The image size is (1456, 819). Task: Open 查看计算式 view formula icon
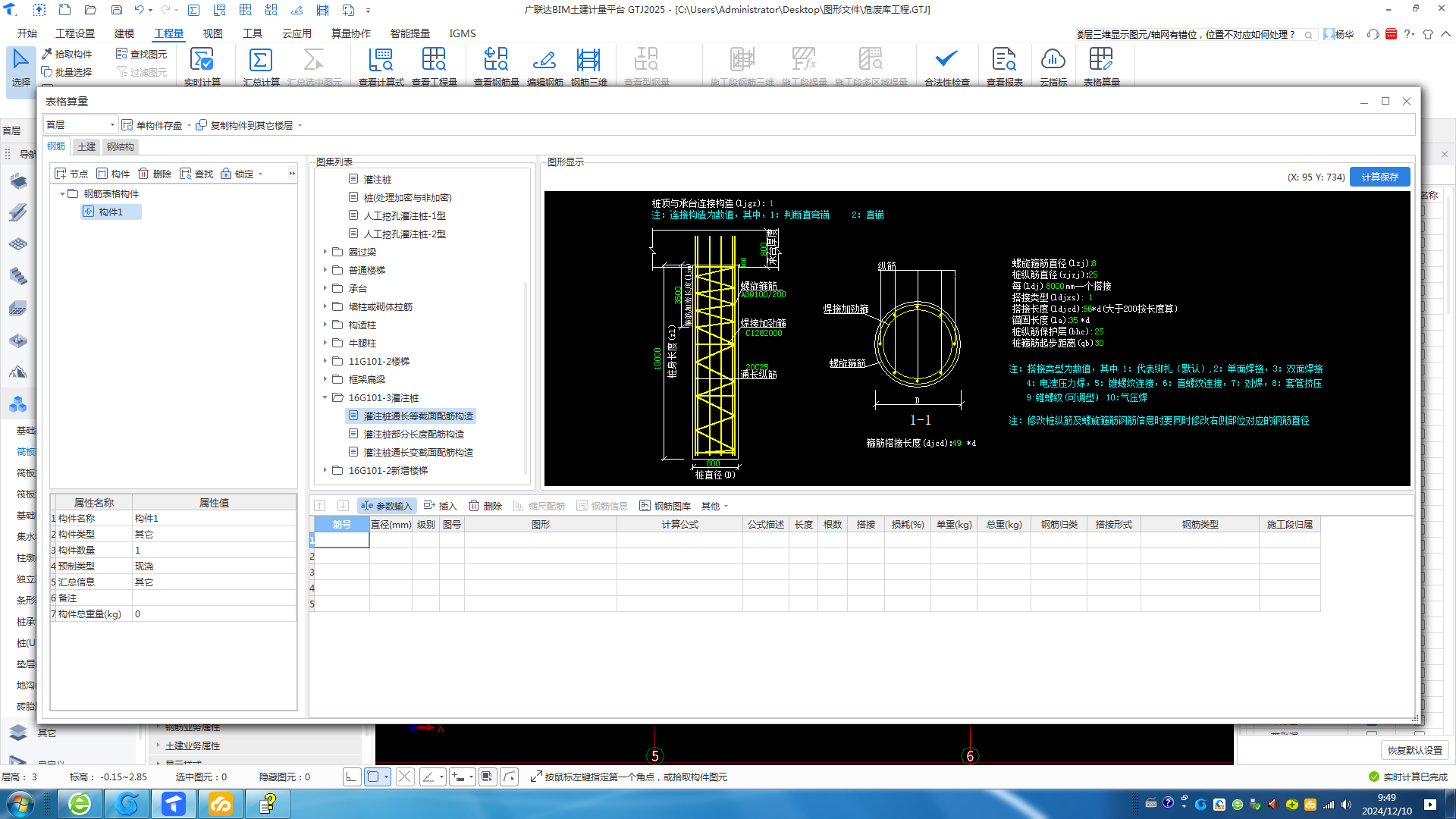pos(381,67)
